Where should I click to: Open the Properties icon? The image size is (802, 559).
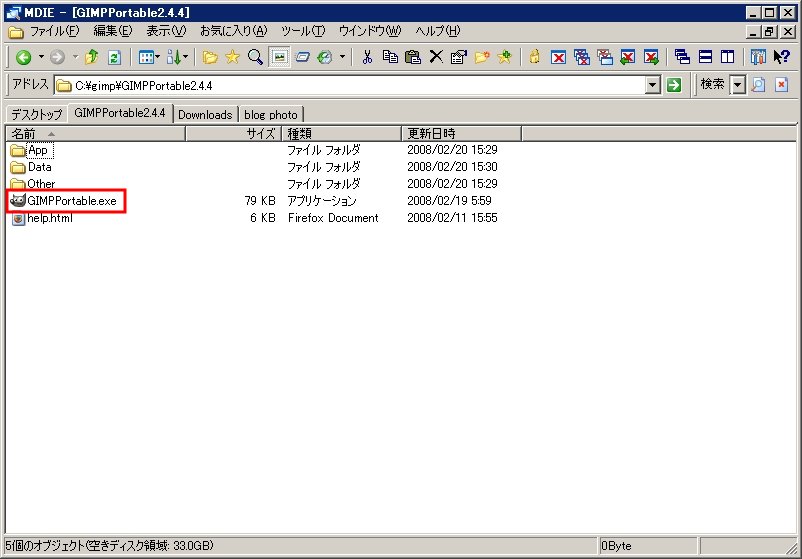[x=459, y=57]
